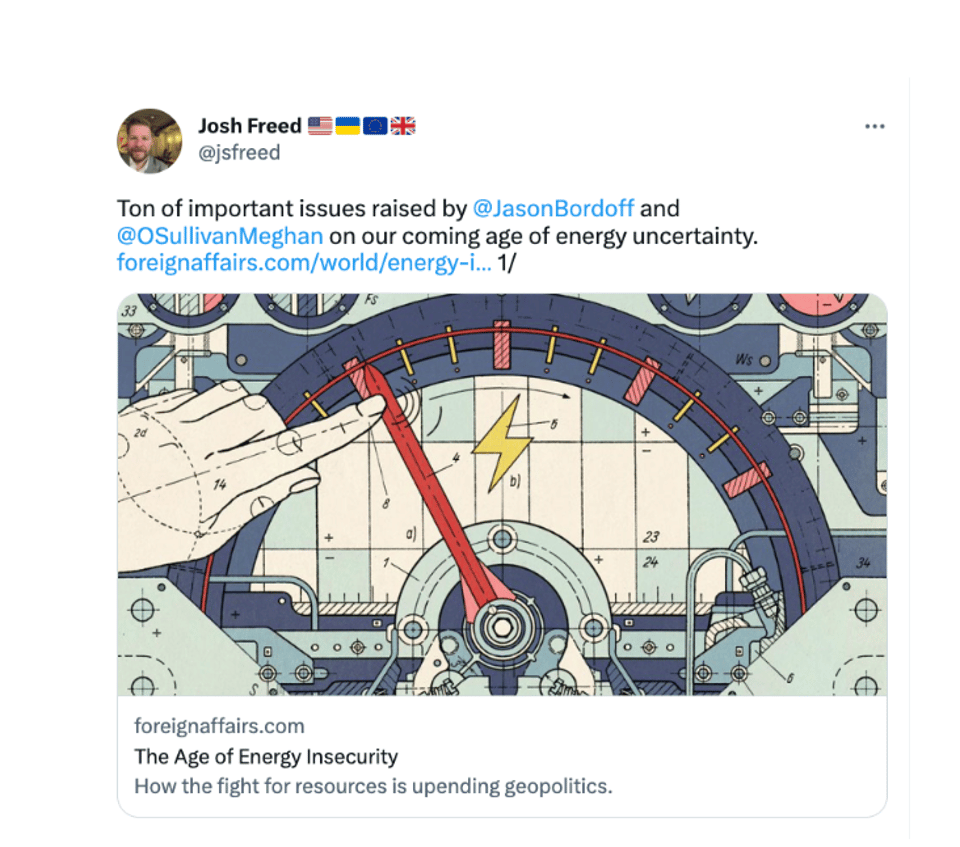Follow the foreignaffairs.com/world/energy-i link
The image size is (960, 847).
[x=300, y=263]
